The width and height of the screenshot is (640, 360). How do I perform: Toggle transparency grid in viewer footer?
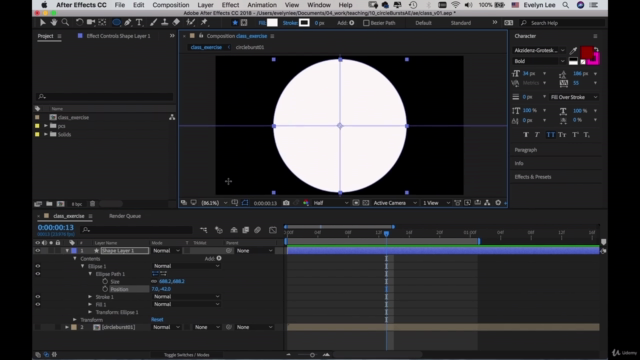tap(366, 203)
